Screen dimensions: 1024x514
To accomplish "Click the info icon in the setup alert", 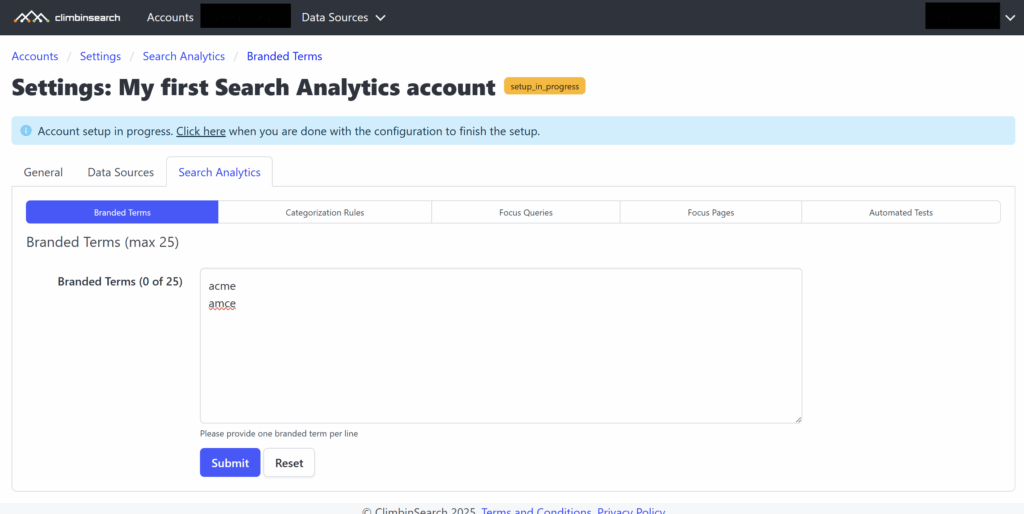I will point(26,131).
